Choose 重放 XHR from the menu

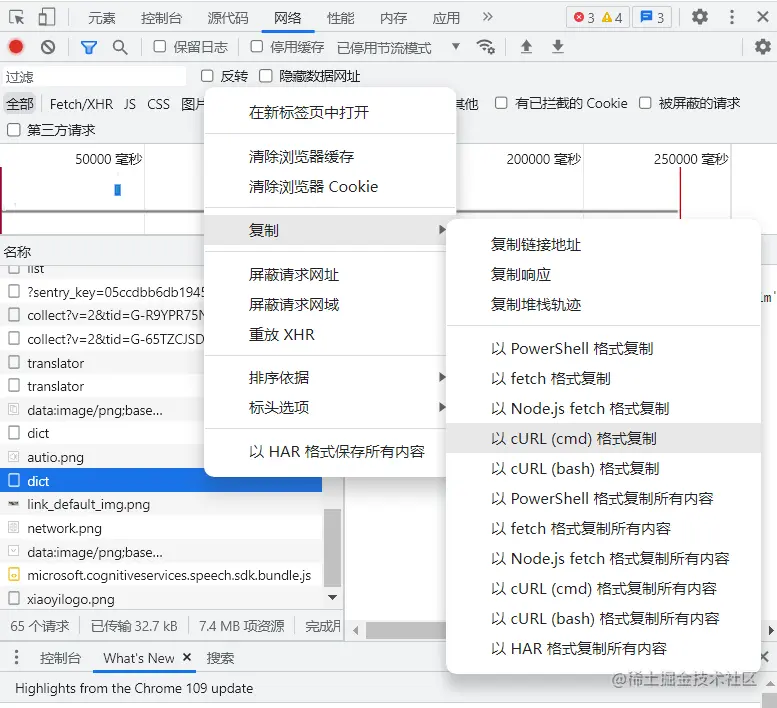click(326, 334)
